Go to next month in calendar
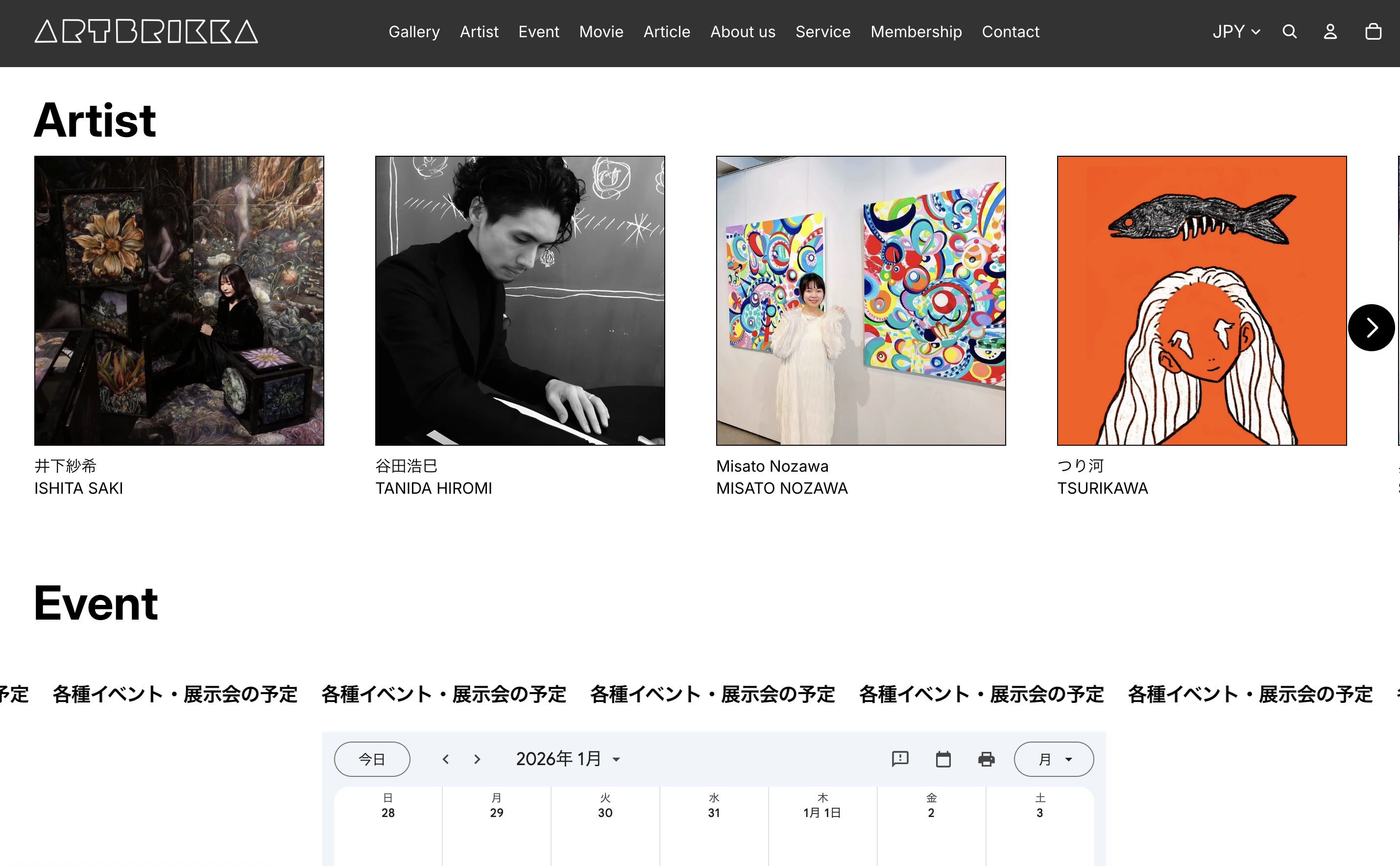 tap(477, 759)
